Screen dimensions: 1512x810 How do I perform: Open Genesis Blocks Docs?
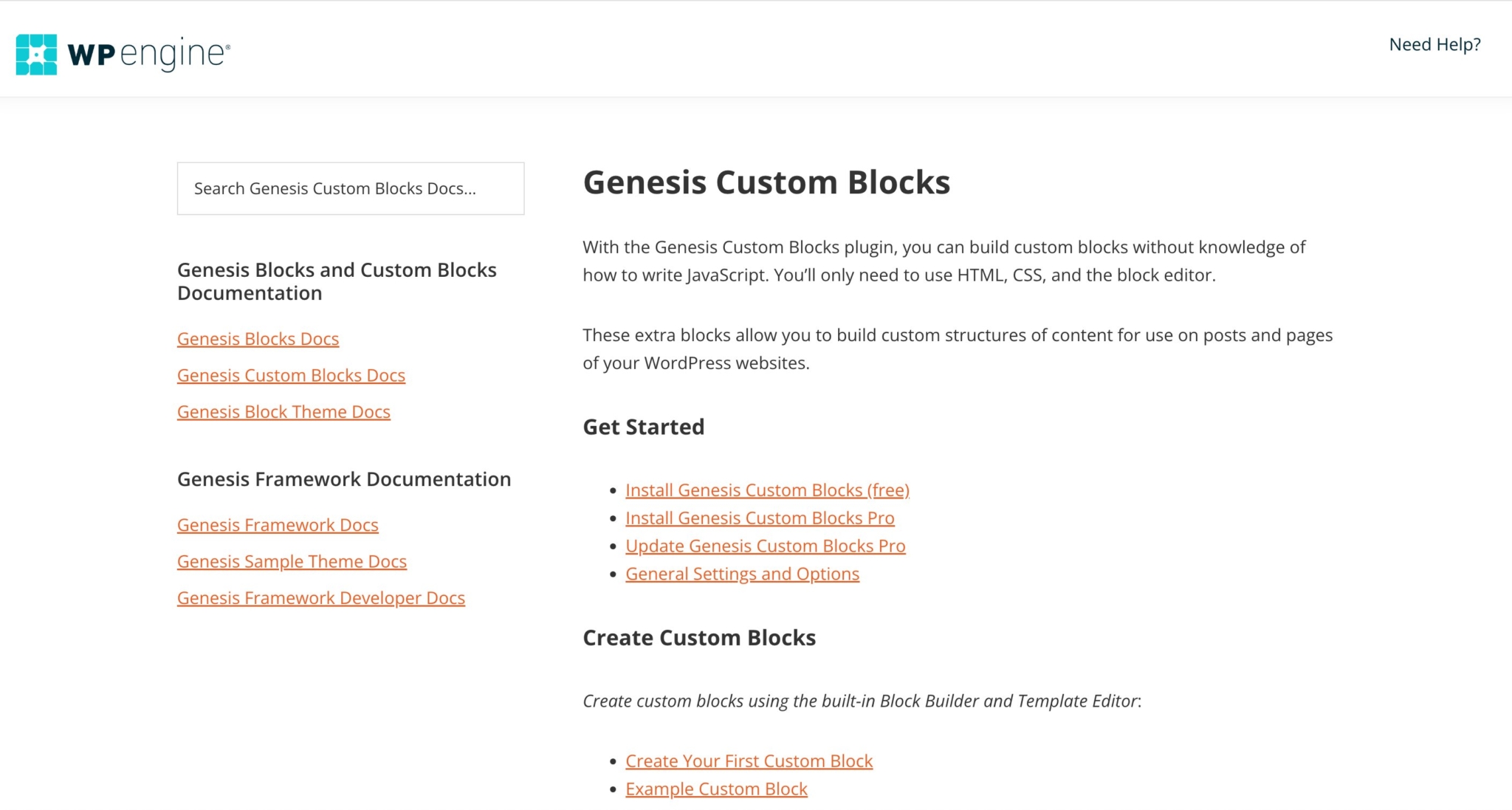click(258, 338)
